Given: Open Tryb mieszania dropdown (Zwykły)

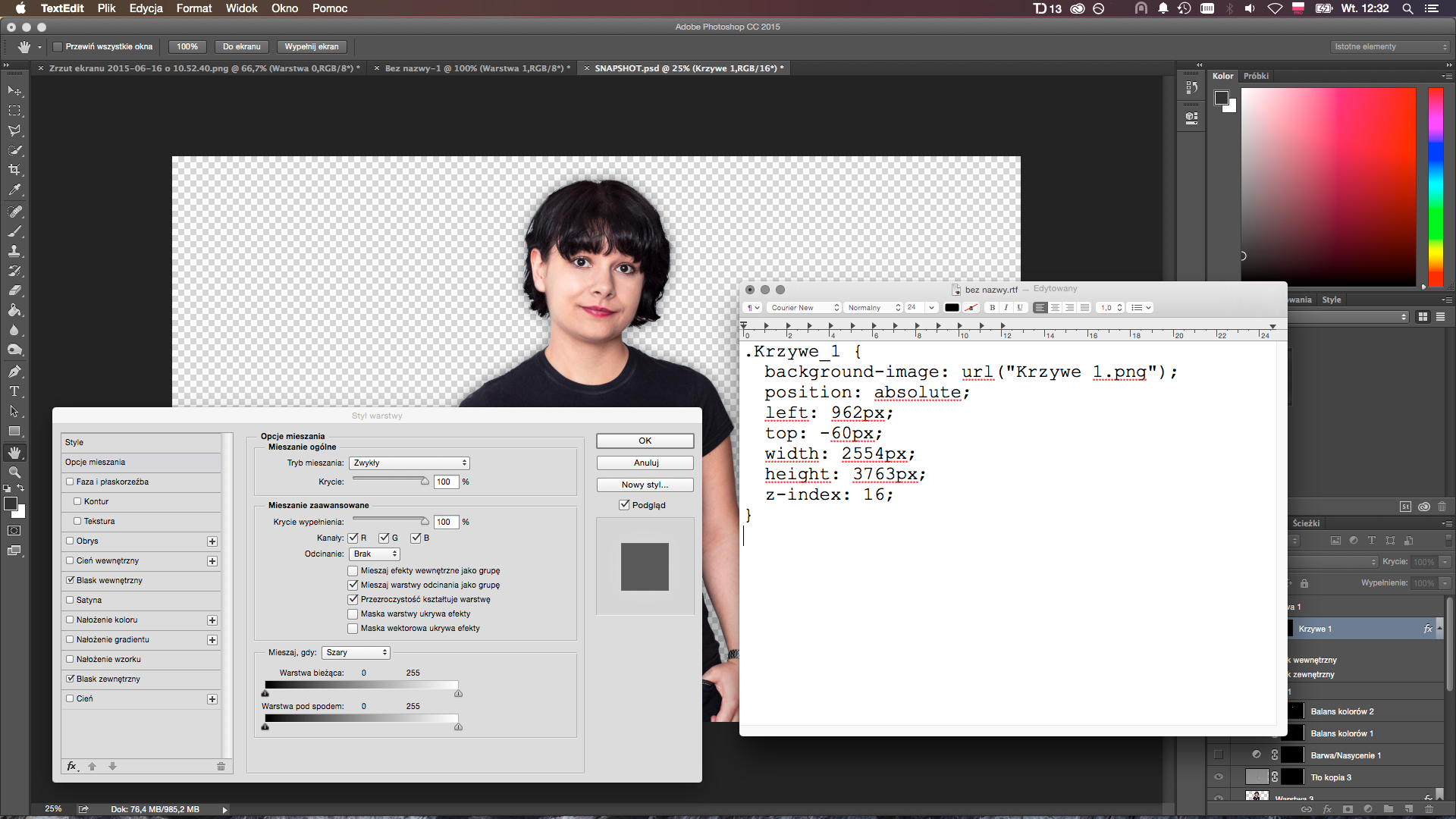Looking at the screenshot, I should click(409, 463).
